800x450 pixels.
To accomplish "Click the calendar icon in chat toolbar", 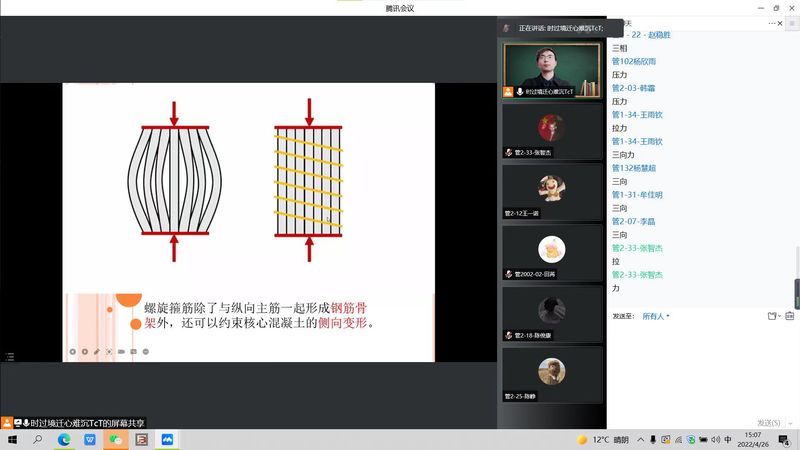I will [x=790, y=316].
